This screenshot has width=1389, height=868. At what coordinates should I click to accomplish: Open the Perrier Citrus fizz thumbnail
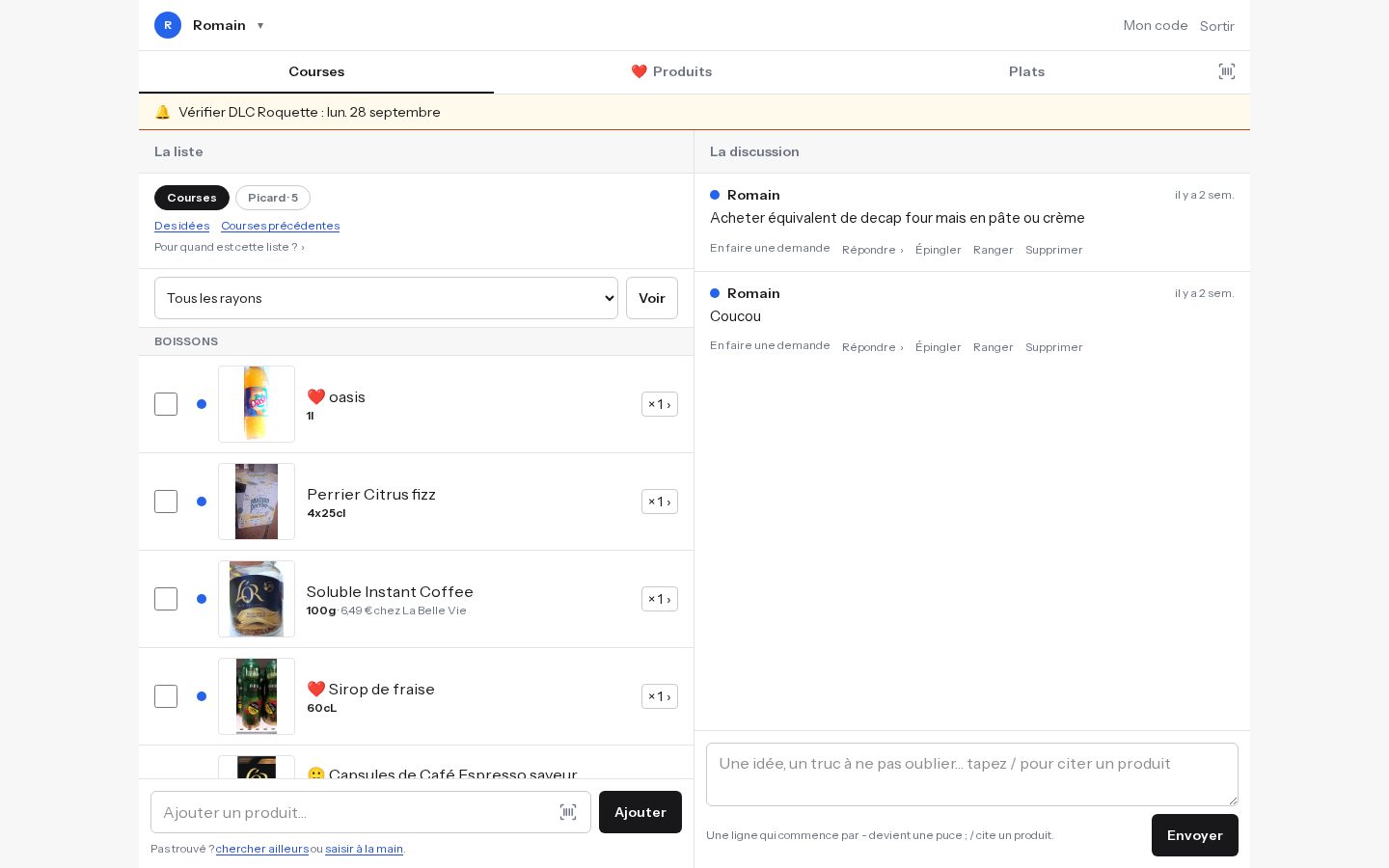click(x=257, y=502)
